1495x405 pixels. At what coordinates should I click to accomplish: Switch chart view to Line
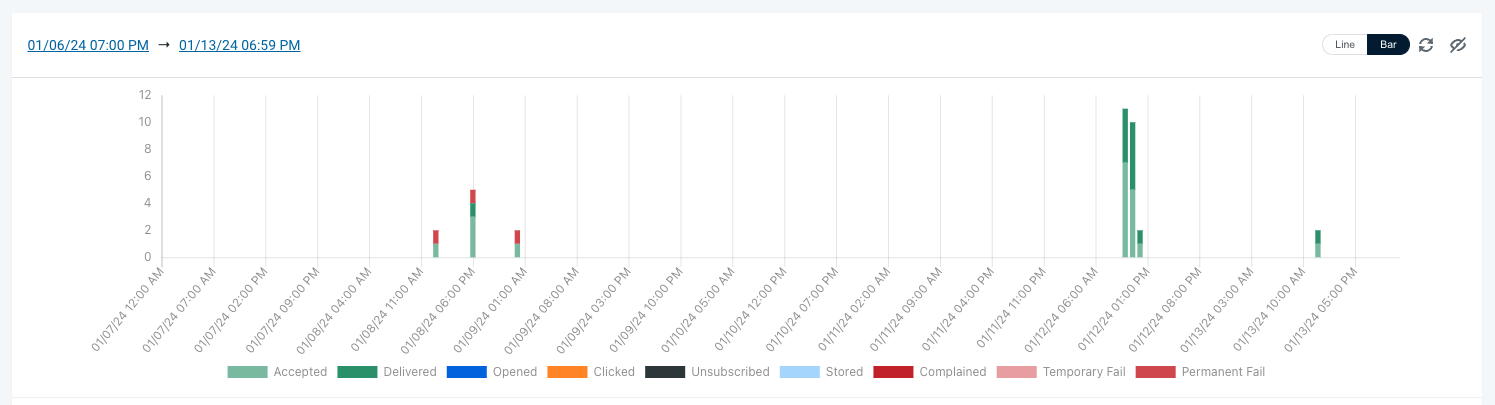[x=1345, y=45]
